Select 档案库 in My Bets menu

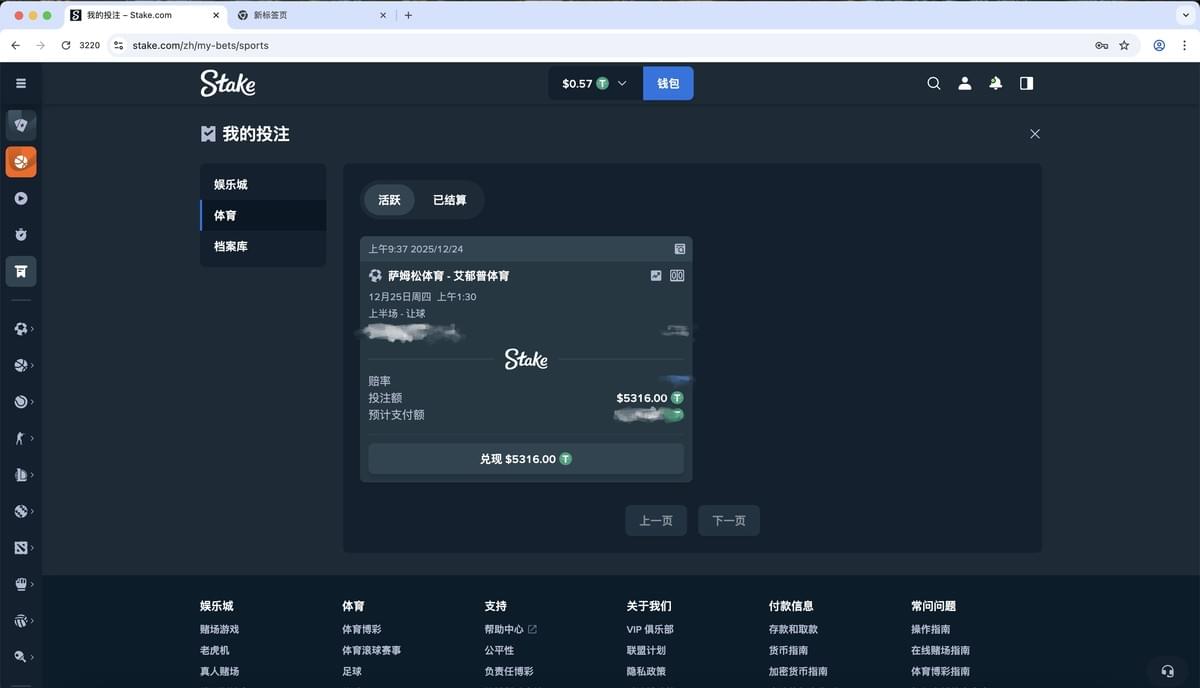263,246
